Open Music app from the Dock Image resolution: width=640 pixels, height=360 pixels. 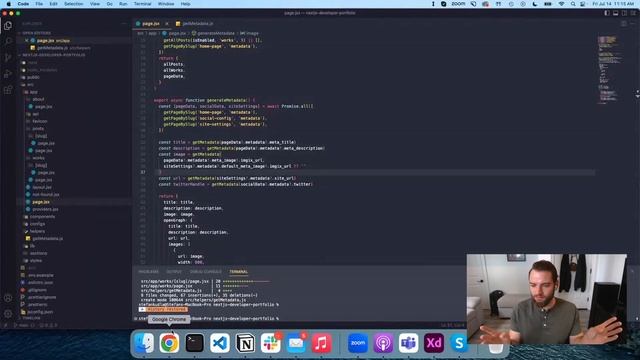pyautogui.click(x=321, y=343)
